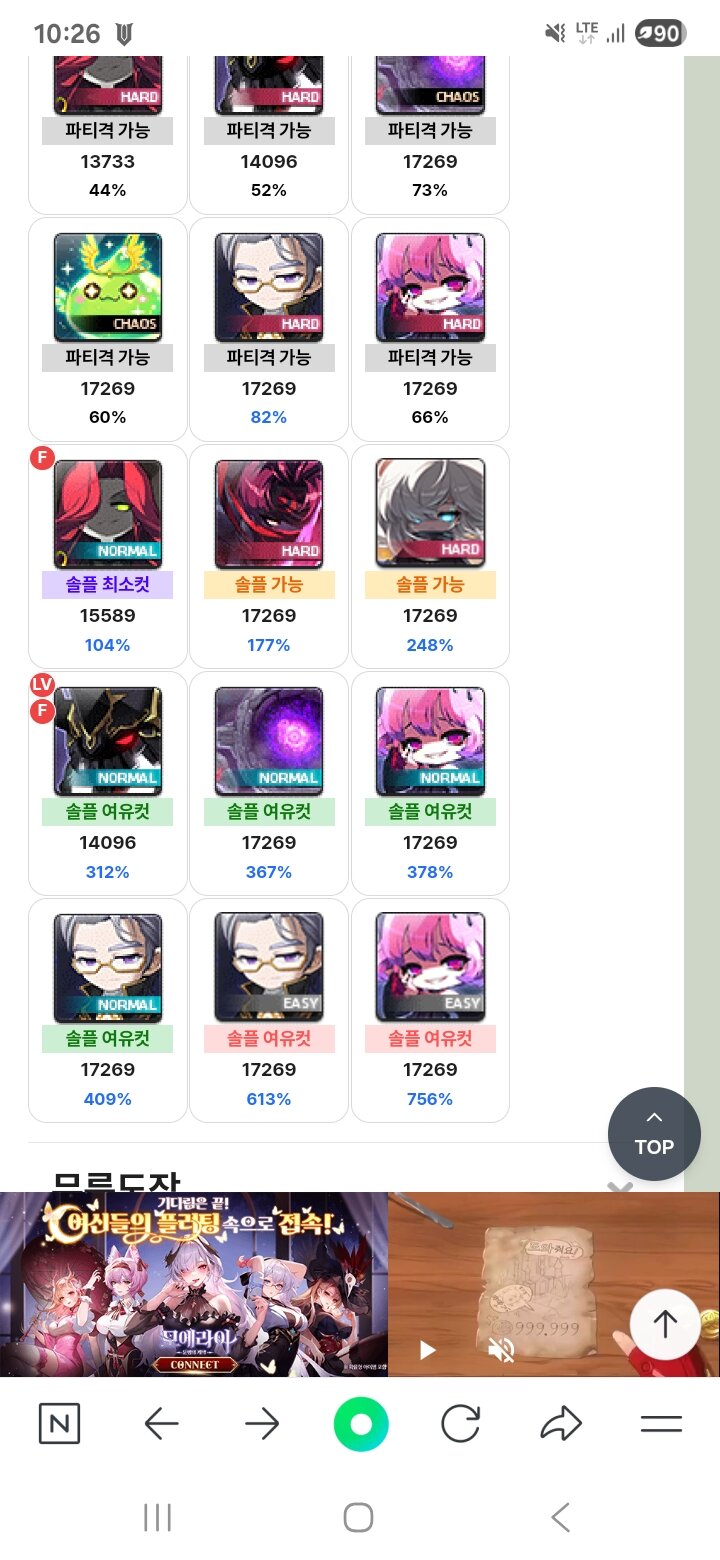
Task: Tap the Android home button
Action: pos(358,1517)
